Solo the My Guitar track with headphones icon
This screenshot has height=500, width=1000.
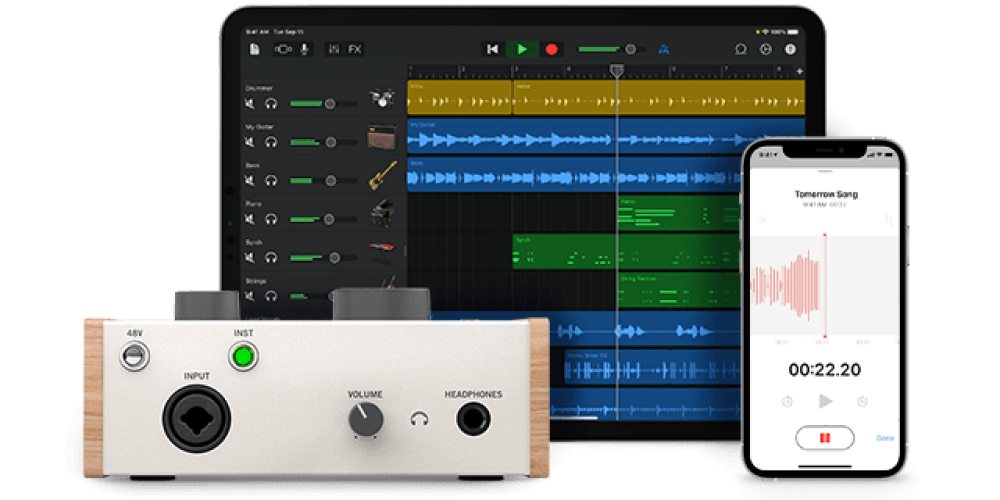pos(270,142)
